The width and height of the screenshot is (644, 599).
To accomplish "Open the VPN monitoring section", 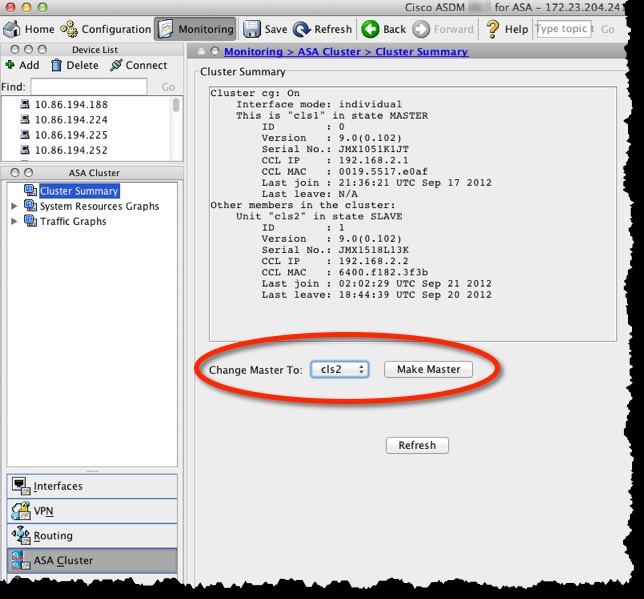I will click(x=92, y=511).
